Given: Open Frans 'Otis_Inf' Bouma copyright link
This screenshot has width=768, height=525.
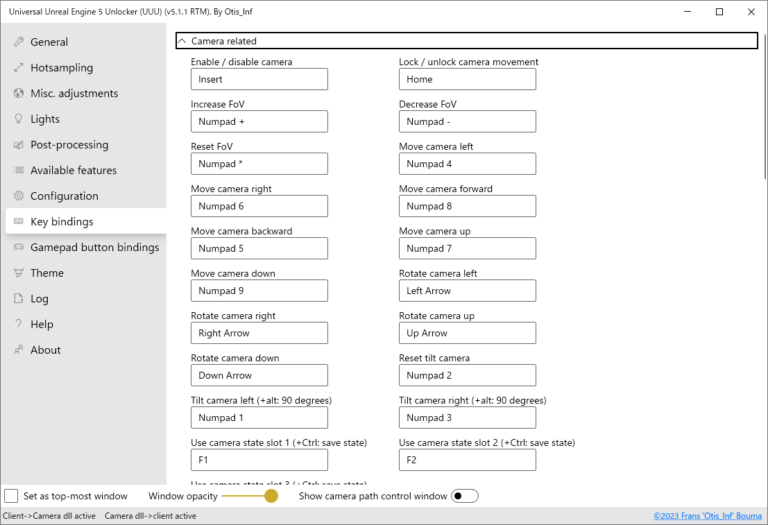Looking at the screenshot, I should tap(706, 516).
